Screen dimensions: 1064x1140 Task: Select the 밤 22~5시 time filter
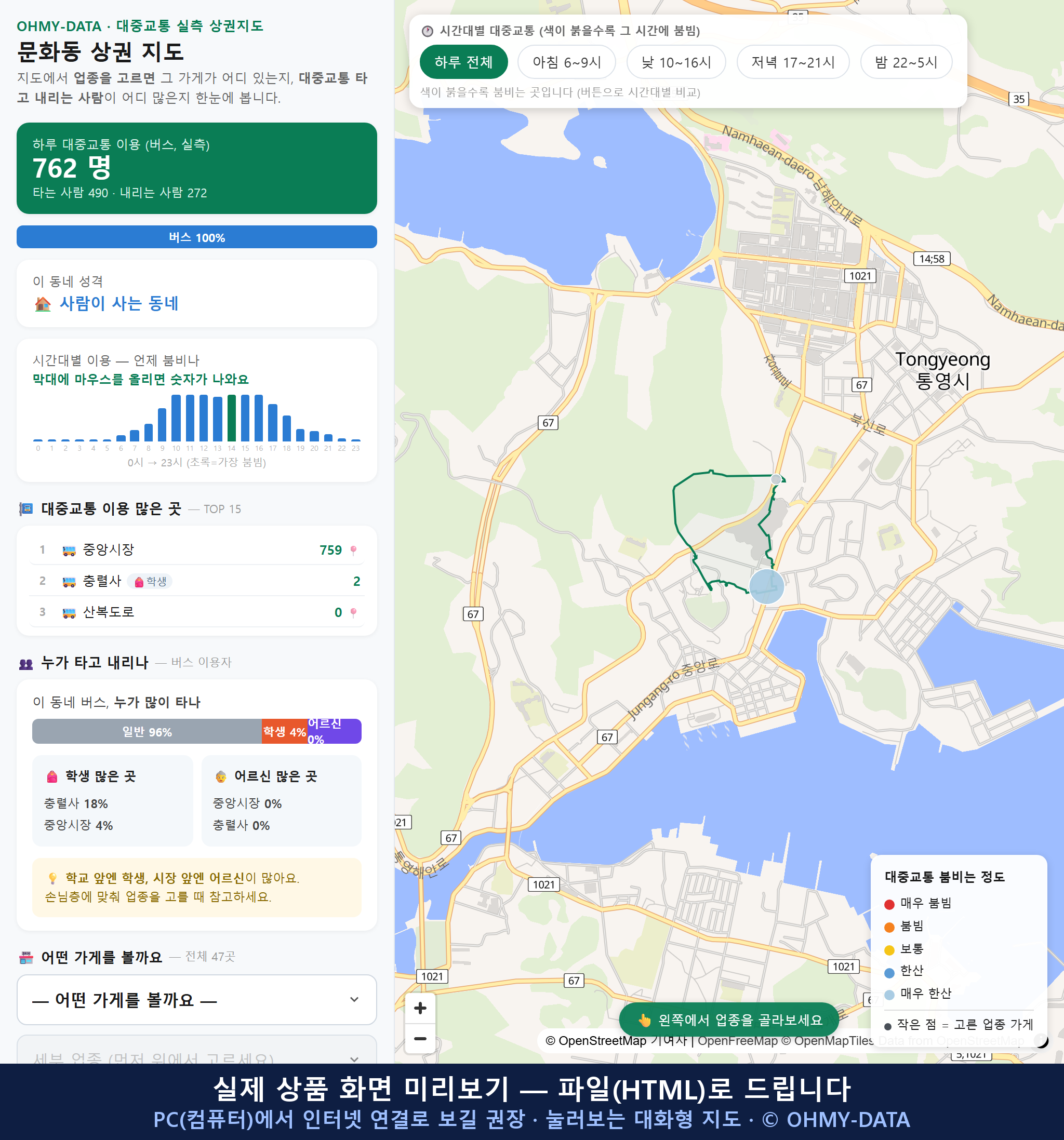pos(906,62)
